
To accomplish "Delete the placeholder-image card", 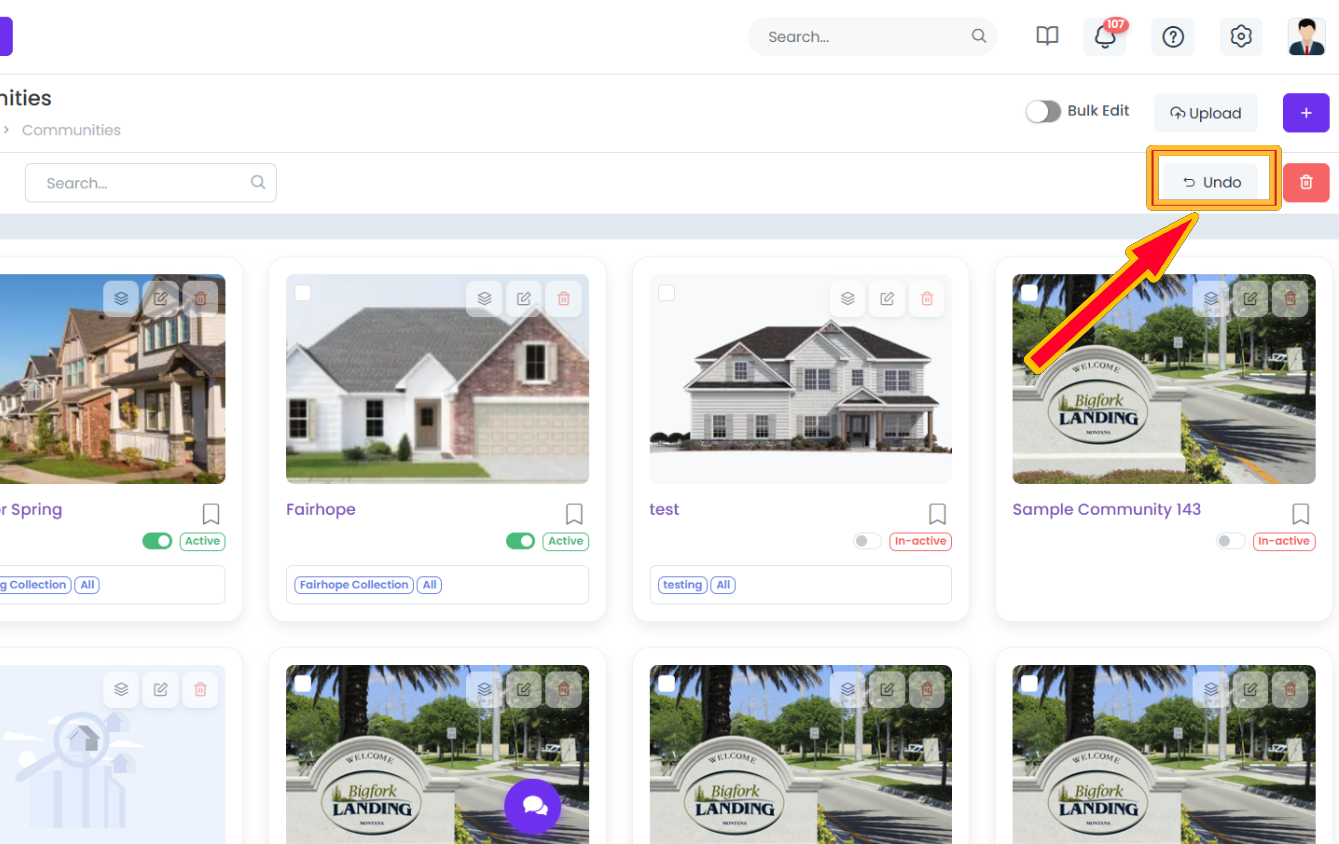I will tap(201, 689).
